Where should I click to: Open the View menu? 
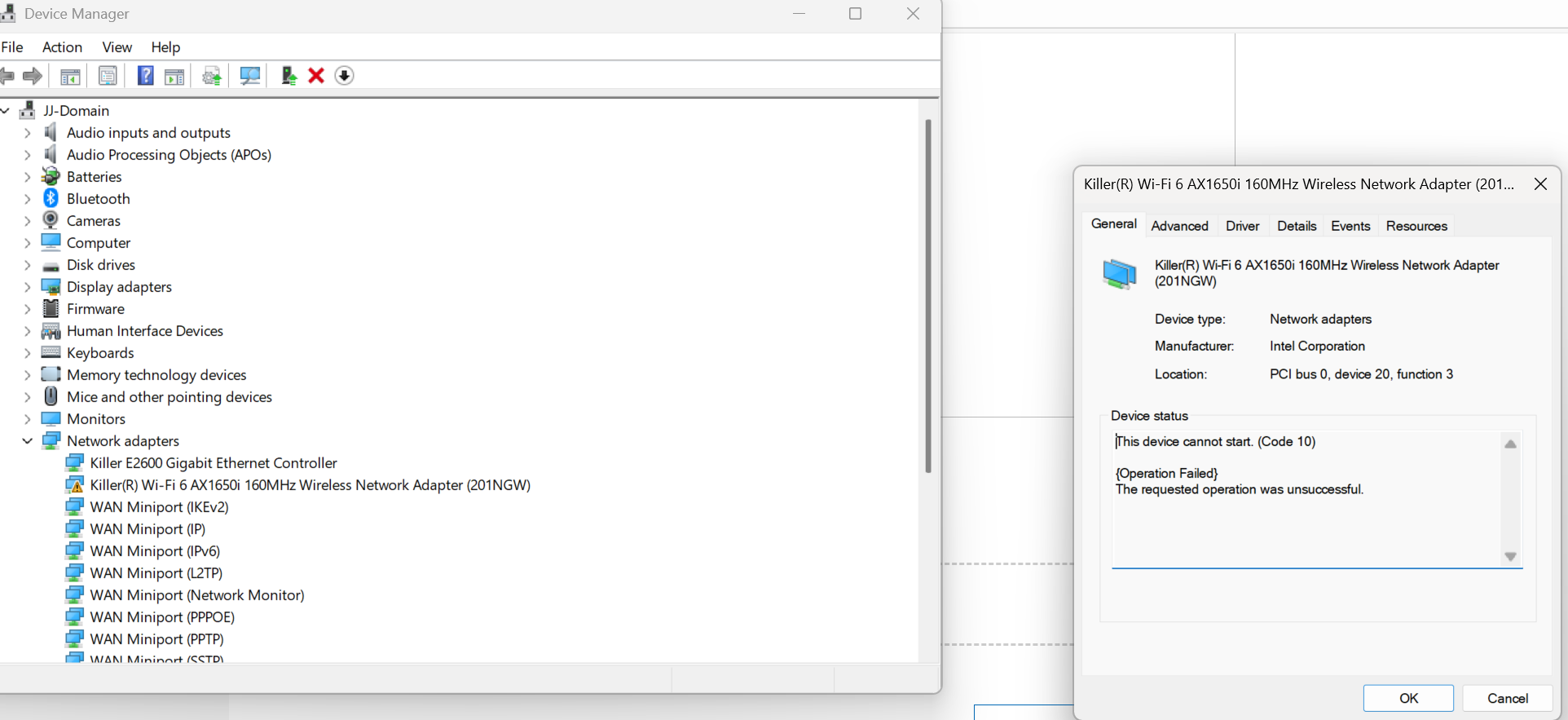click(x=117, y=47)
